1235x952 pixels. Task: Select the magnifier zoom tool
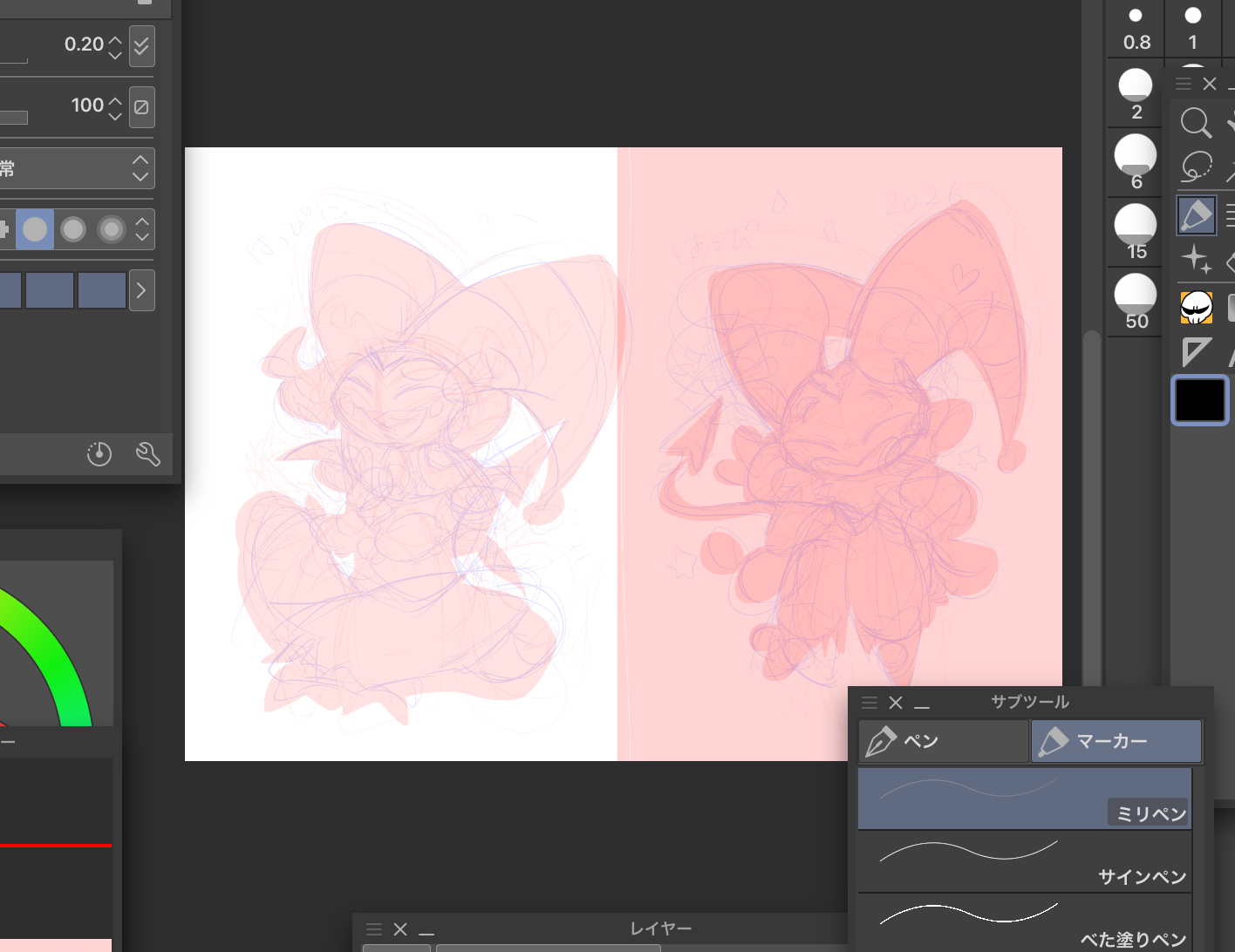1196,123
